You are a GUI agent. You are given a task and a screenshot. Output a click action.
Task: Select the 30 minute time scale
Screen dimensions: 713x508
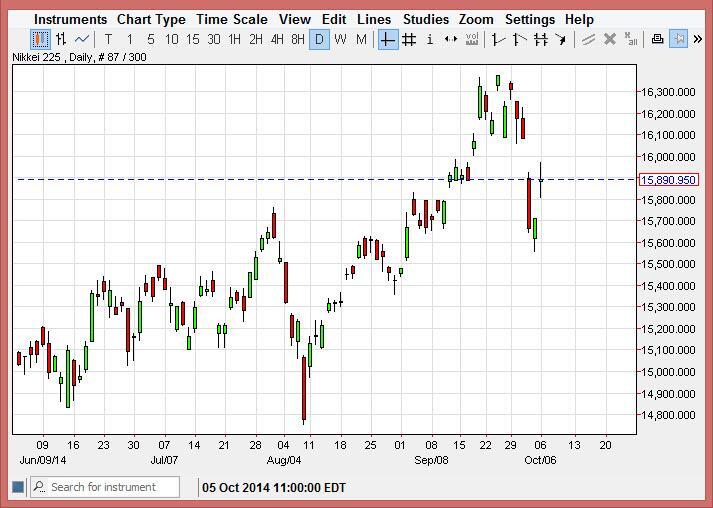tap(214, 40)
